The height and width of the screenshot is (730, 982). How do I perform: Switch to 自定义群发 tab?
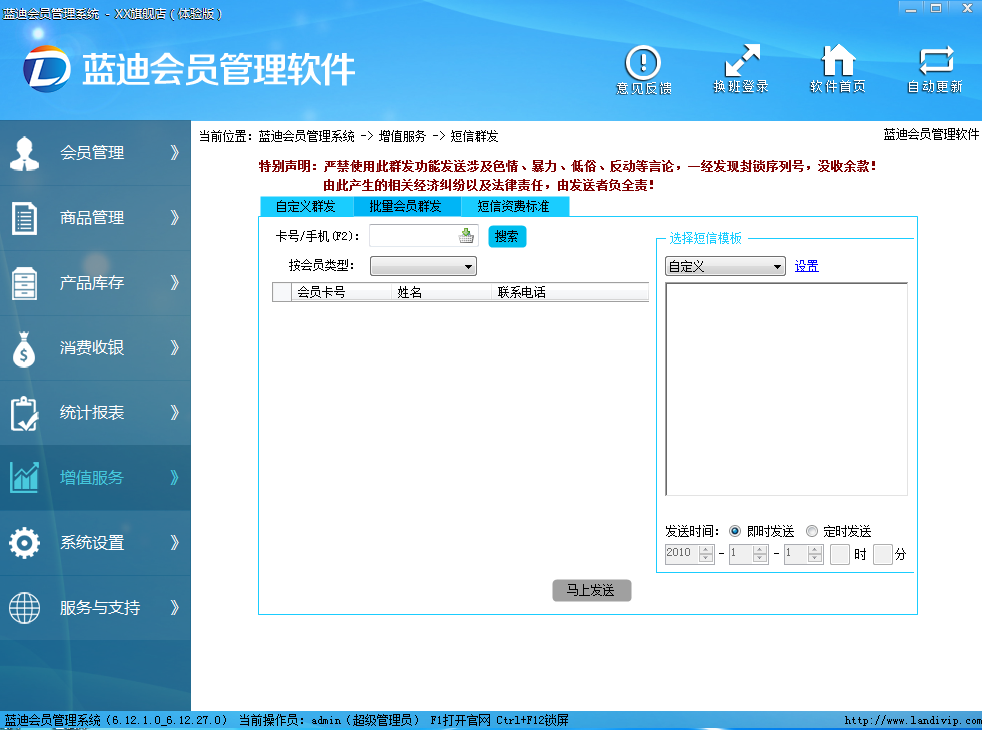(306, 206)
